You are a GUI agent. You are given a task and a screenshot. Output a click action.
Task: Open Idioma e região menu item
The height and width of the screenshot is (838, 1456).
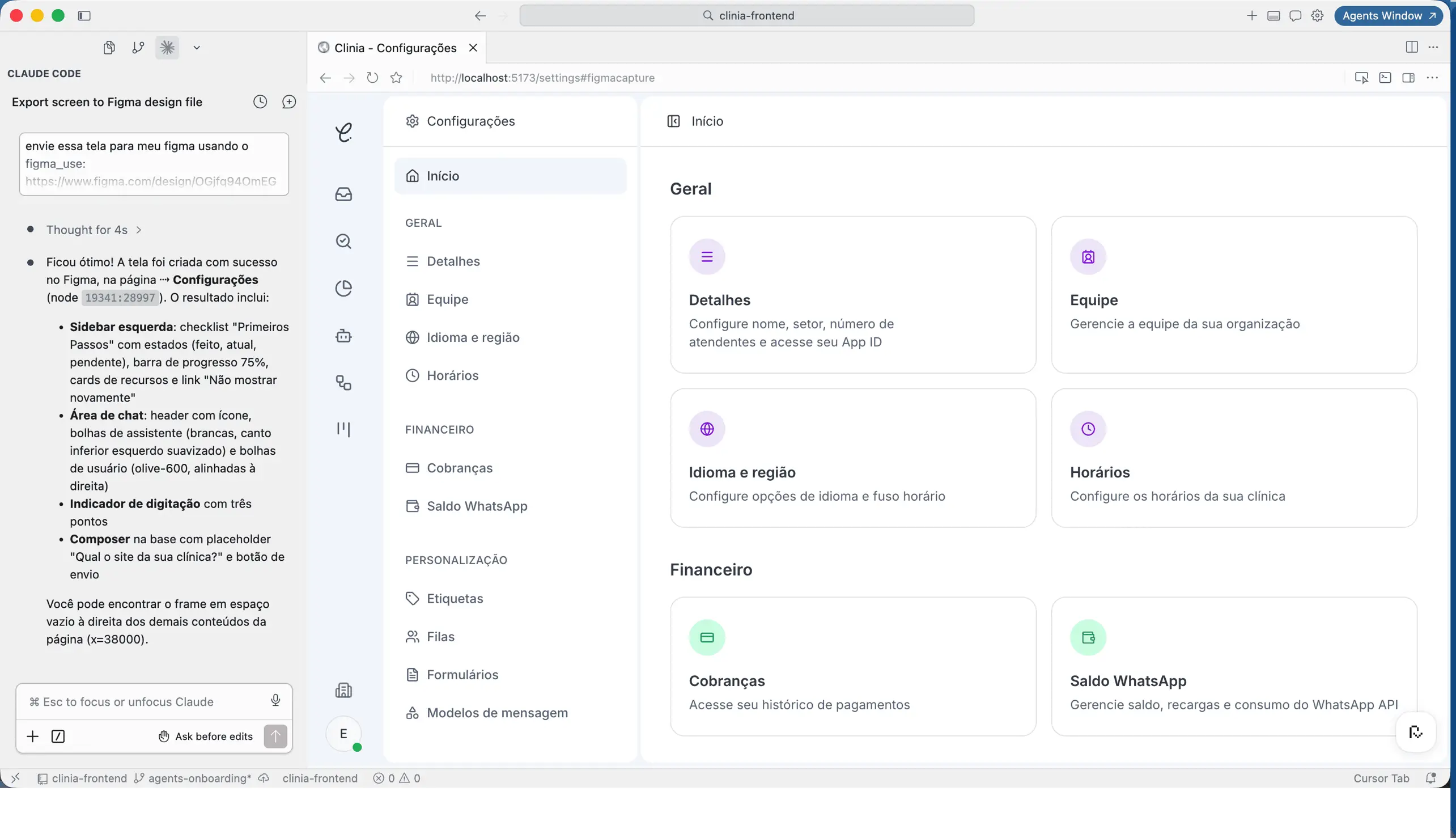coord(510,337)
